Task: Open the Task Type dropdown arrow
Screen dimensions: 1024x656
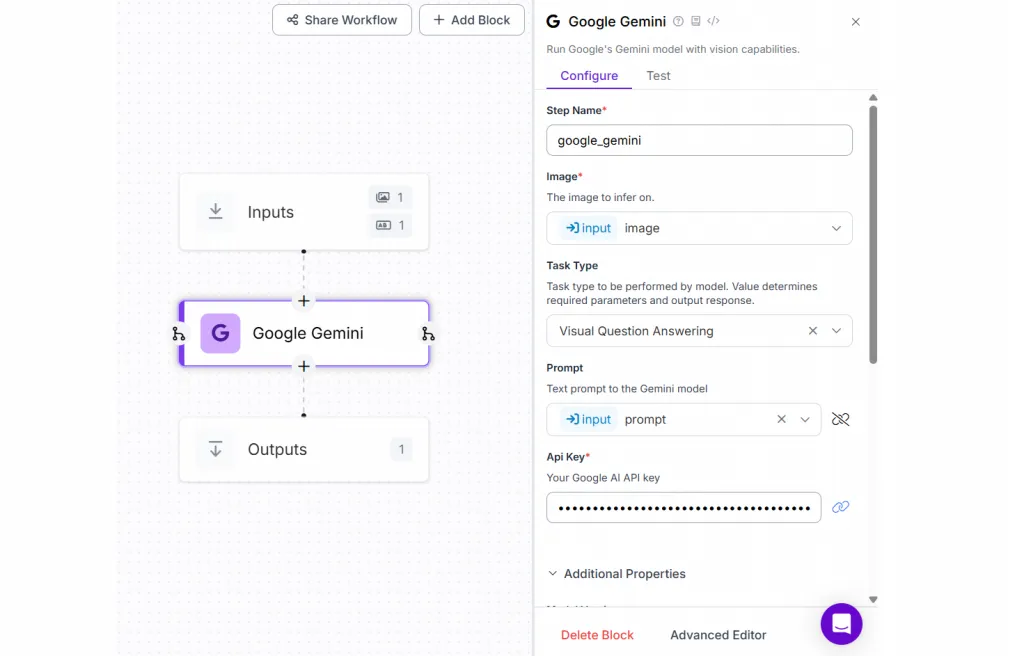Action: [836, 331]
